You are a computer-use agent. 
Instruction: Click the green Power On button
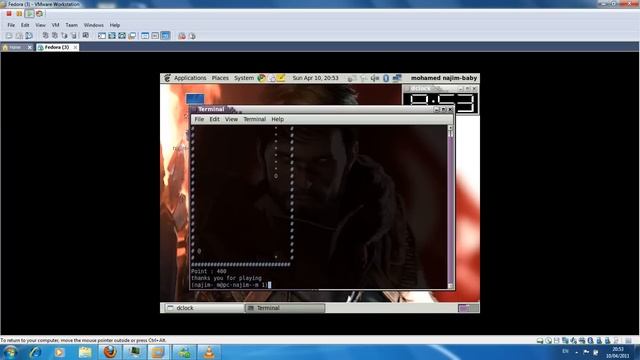pos(29,13)
